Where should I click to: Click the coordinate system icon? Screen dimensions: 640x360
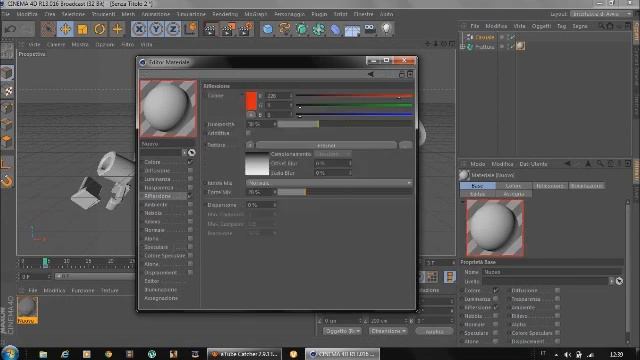click(190, 29)
